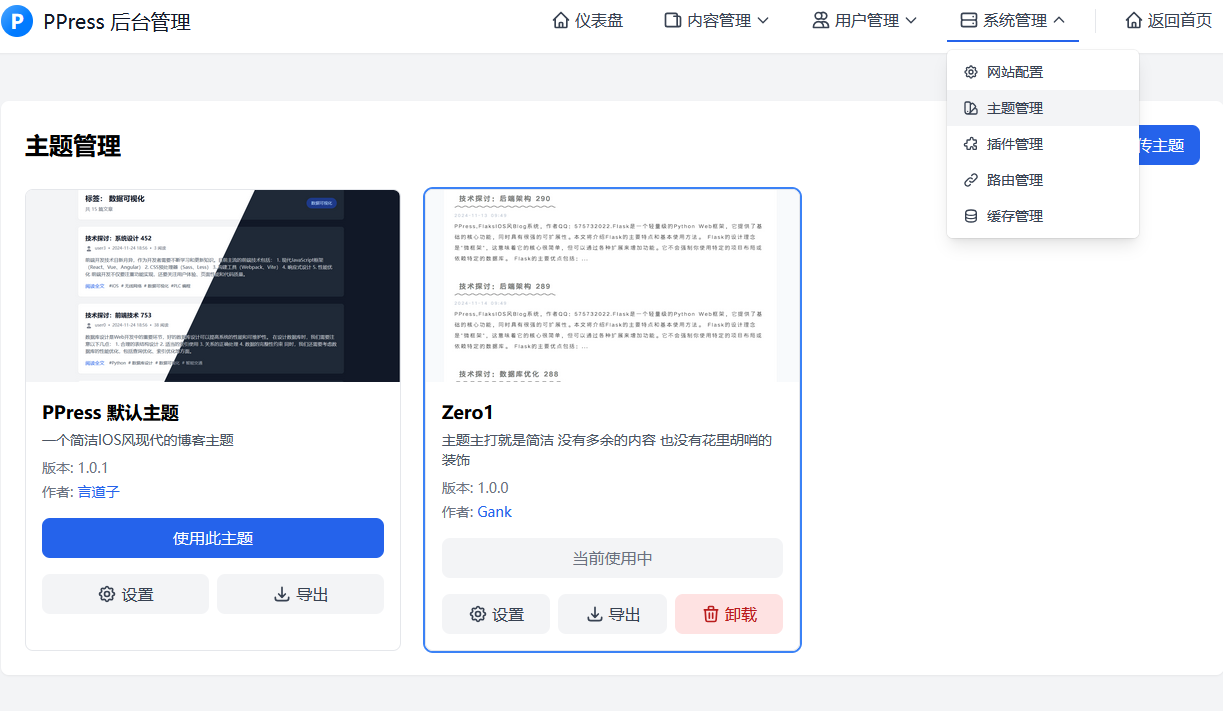Expand the 用户管理 dropdown menu
1223x711 pixels.
point(865,21)
